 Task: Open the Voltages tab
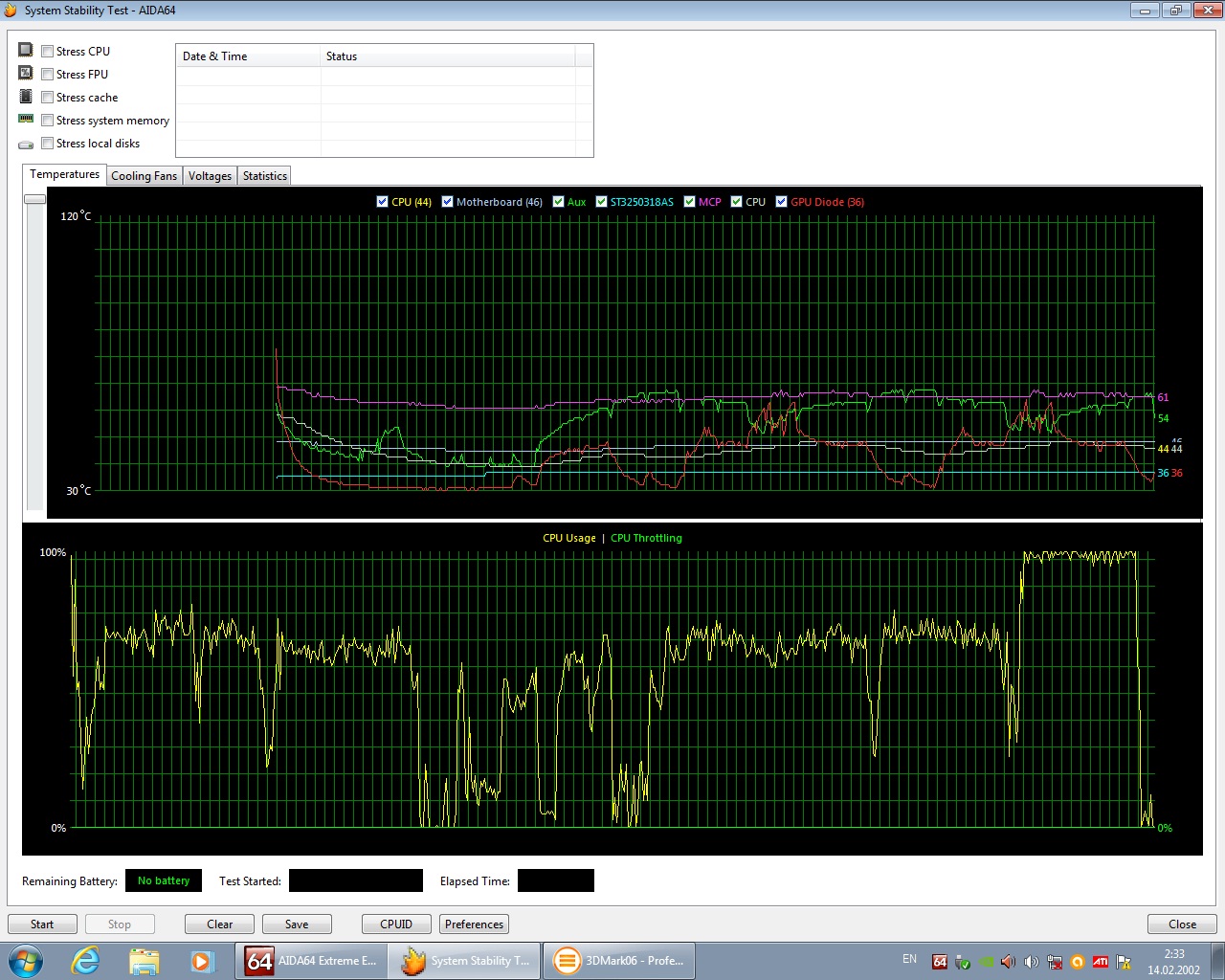(x=210, y=176)
